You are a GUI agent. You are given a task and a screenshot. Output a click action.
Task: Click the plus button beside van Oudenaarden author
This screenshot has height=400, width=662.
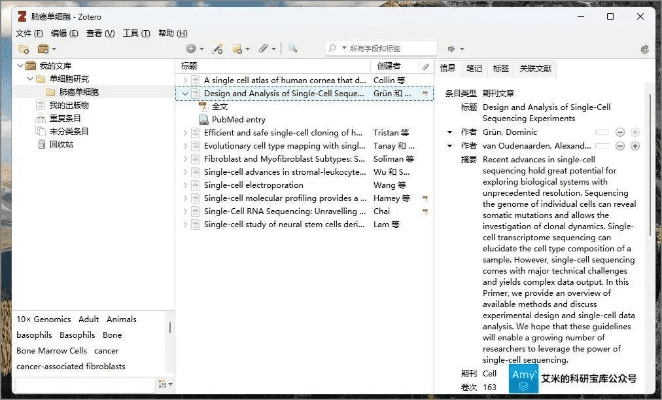(634, 146)
